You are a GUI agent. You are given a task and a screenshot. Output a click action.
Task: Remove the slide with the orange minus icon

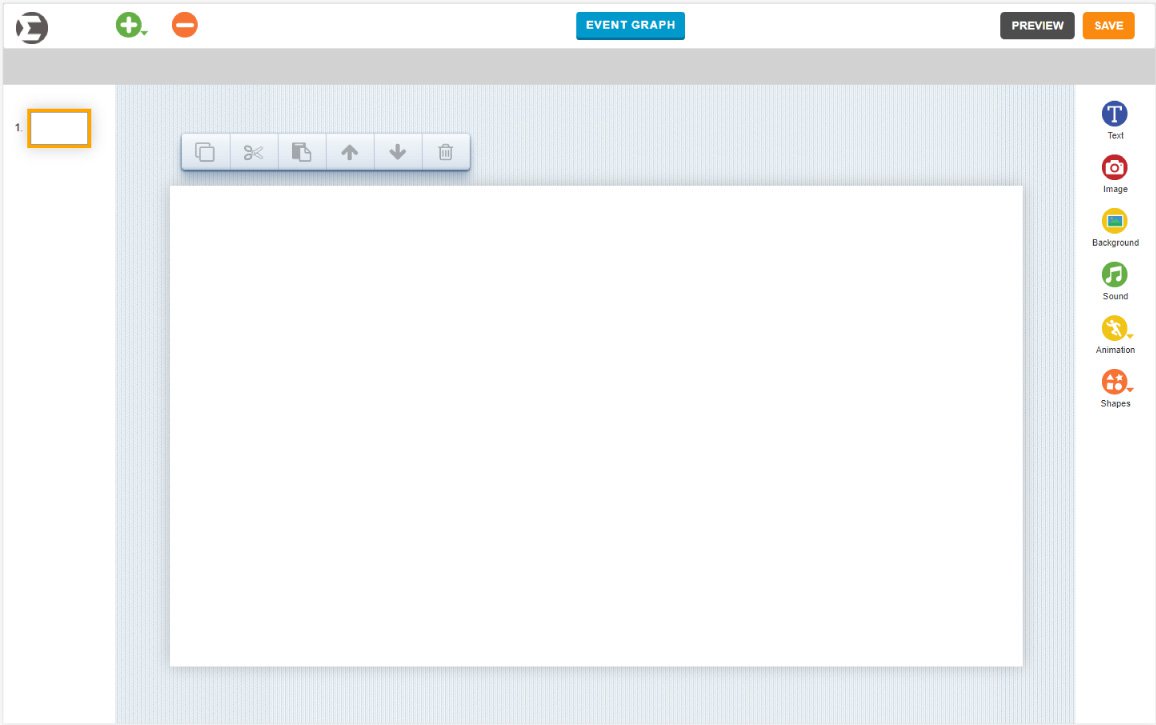(185, 25)
